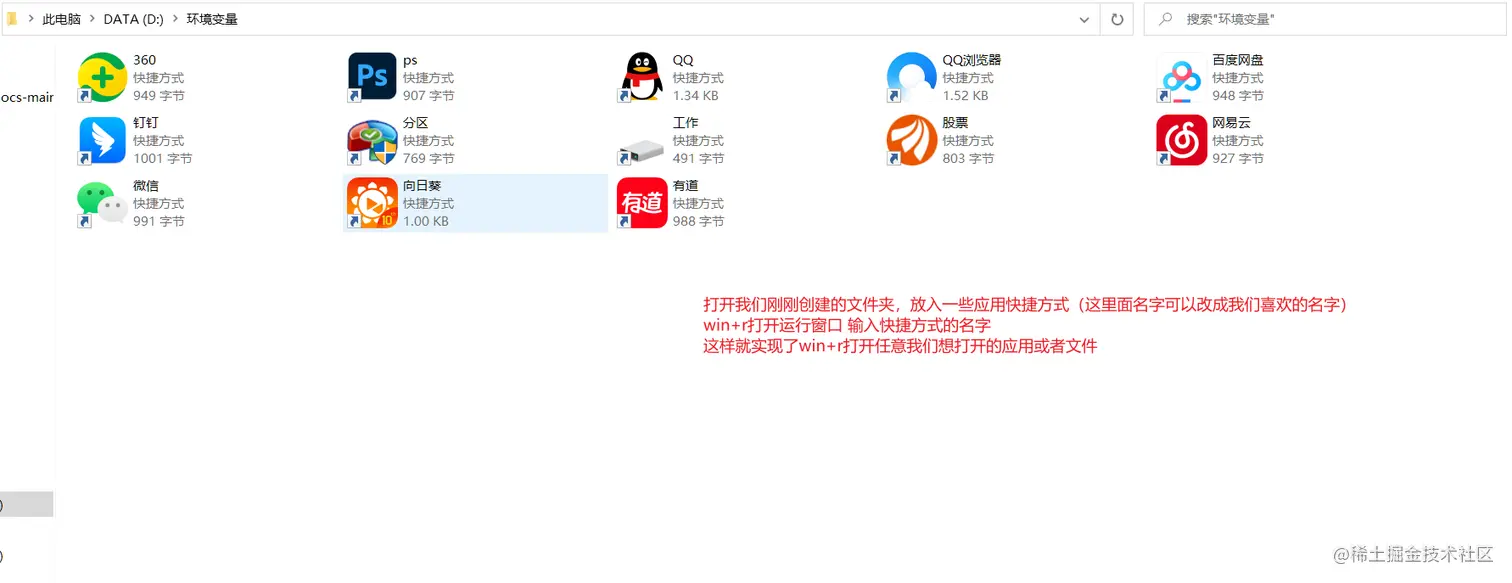Select the 微信 shortcut icon
Image resolution: width=1512 pixels, height=583 pixels.
tap(102, 204)
